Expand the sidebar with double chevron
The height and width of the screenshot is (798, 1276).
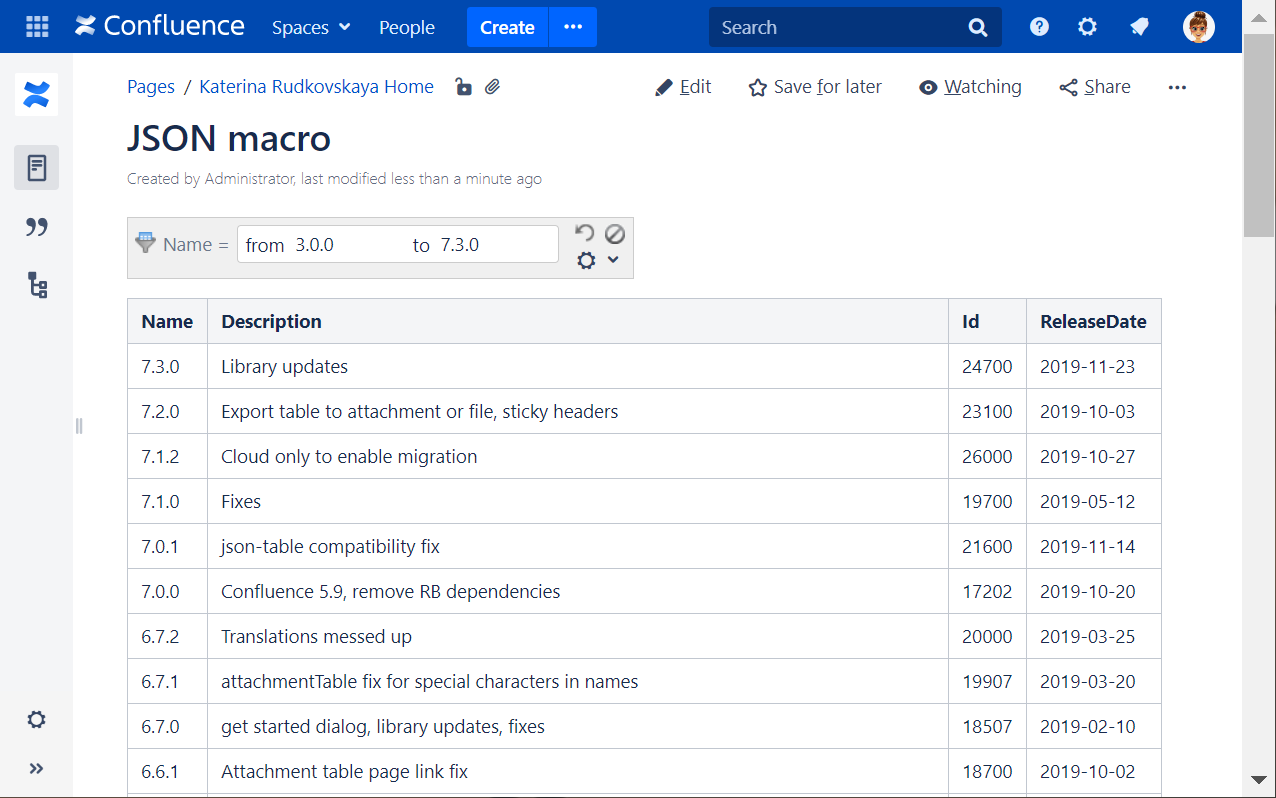(x=37, y=768)
